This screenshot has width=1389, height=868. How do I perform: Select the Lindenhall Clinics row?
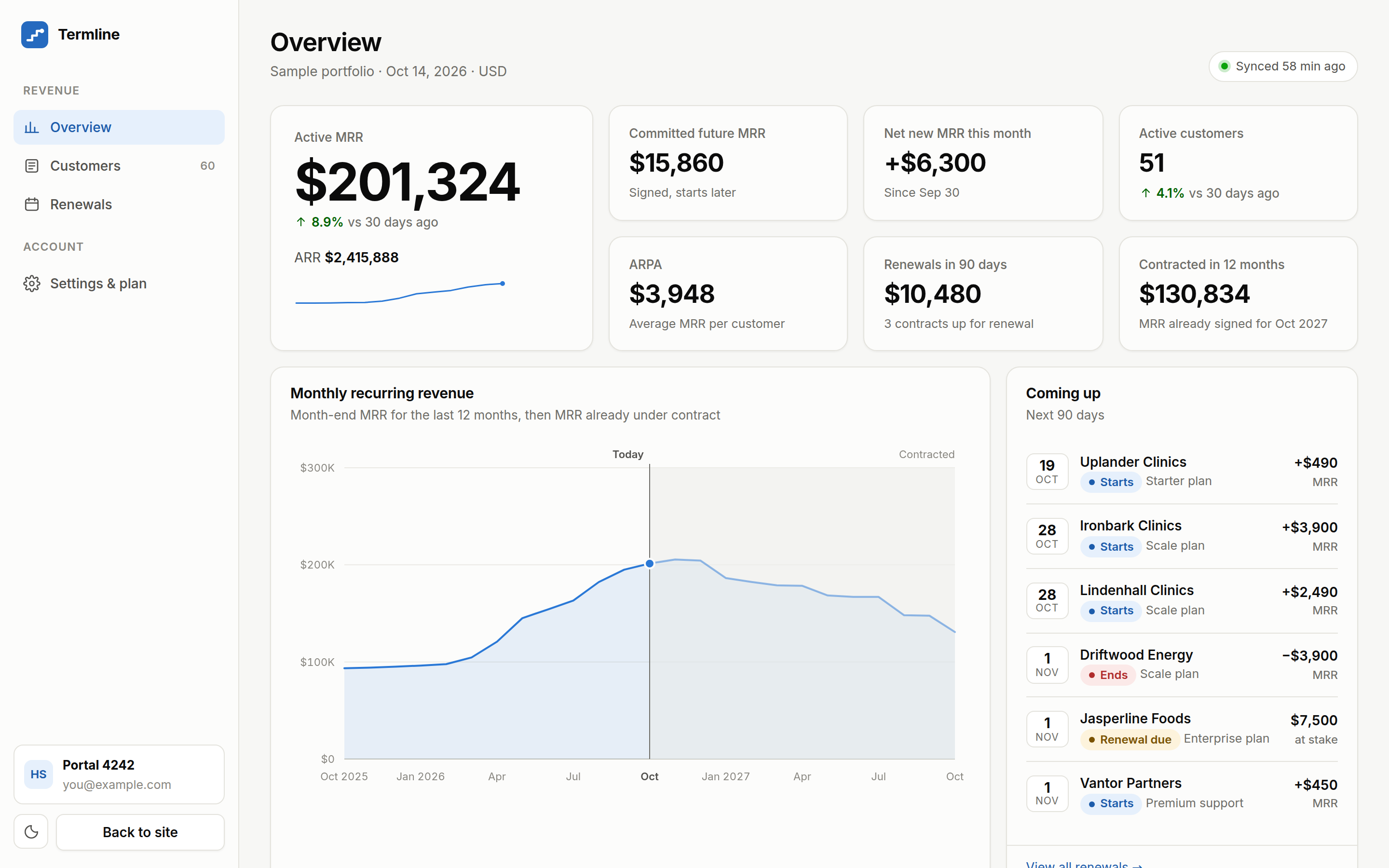(1182, 600)
